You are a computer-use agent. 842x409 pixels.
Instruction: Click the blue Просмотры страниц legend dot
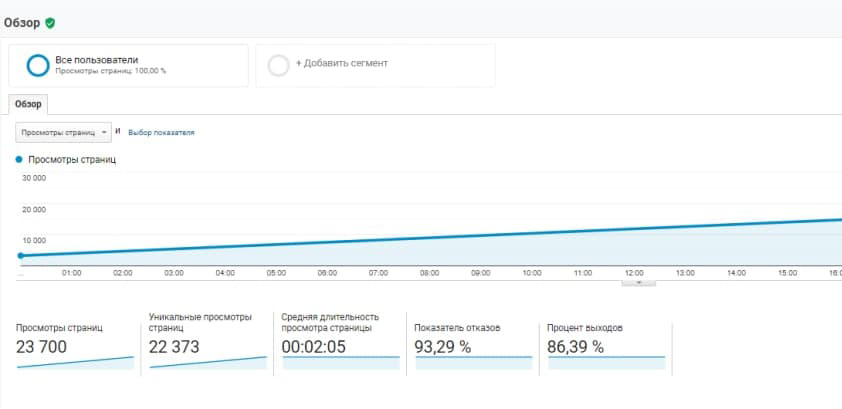coord(19,159)
